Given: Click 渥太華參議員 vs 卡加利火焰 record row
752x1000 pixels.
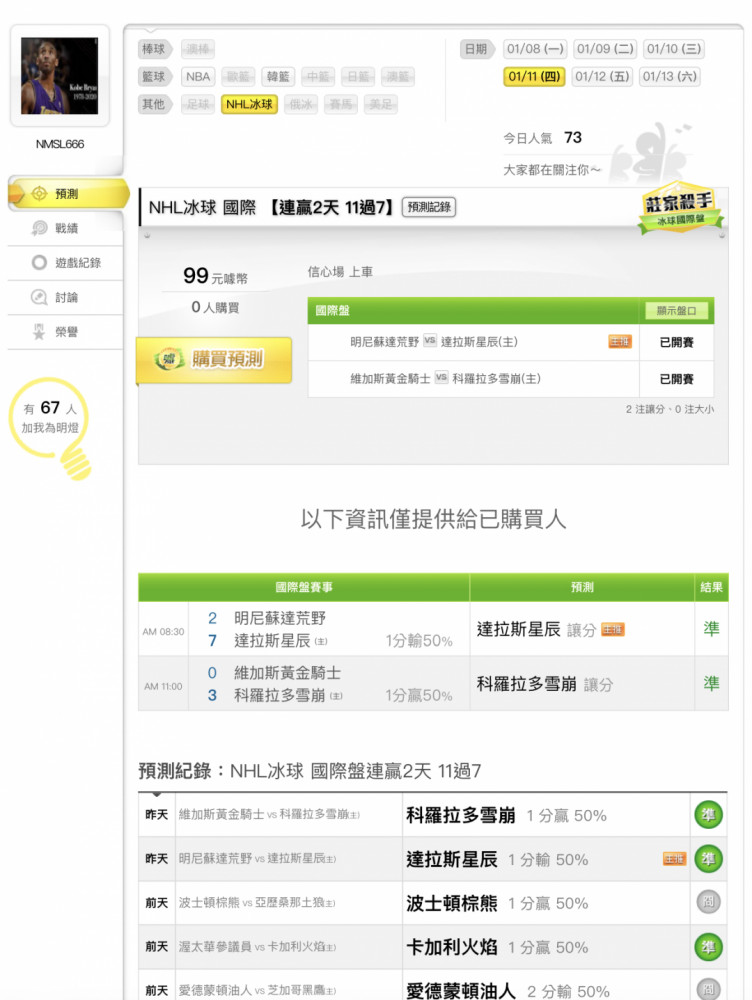Looking at the screenshot, I should click(x=432, y=947).
